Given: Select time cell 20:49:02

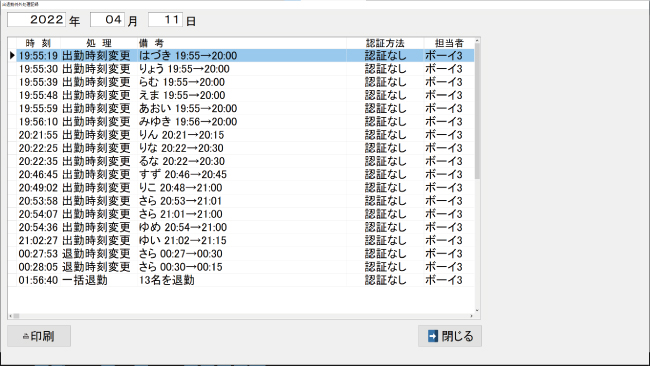Looking at the screenshot, I should [38, 188].
